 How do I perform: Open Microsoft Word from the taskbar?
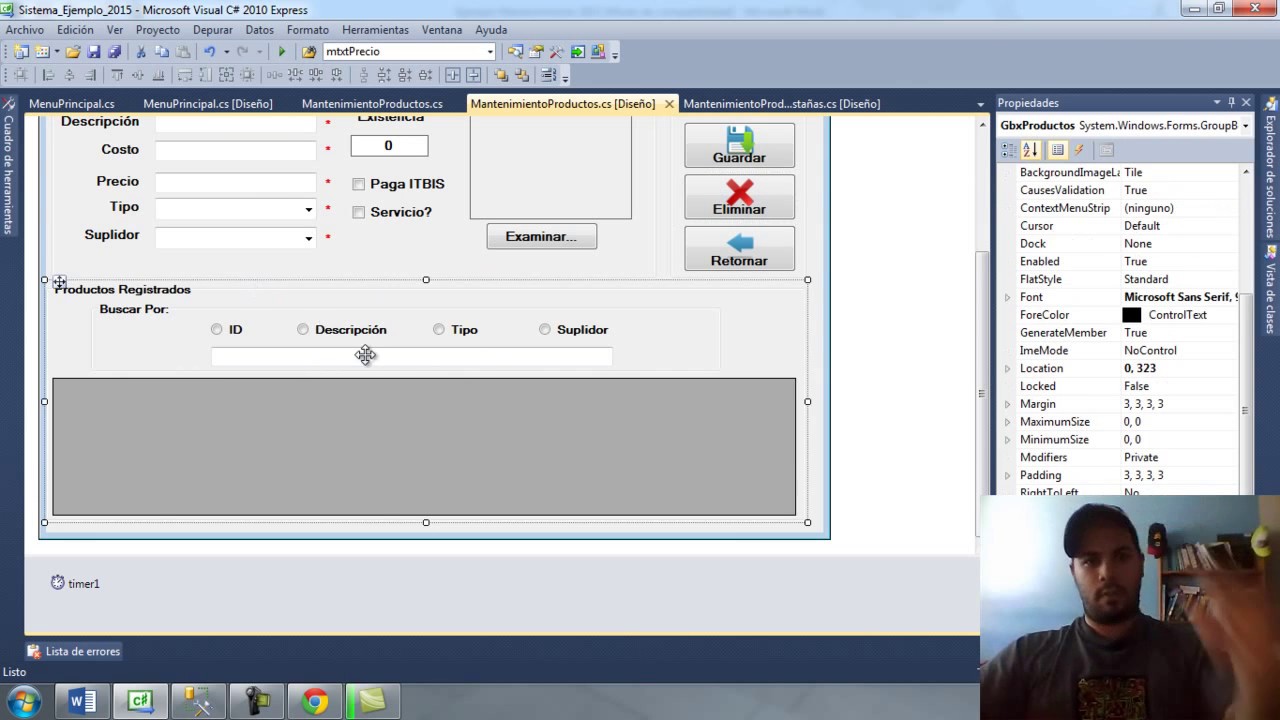(x=82, y=702)
